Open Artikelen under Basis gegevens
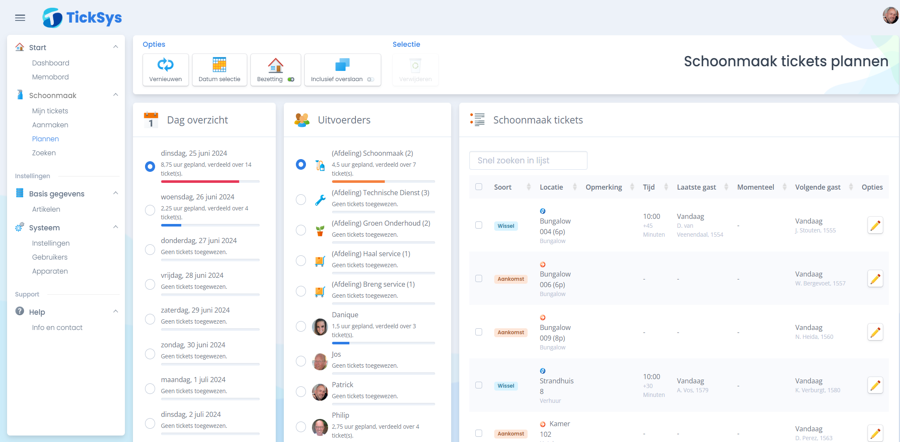Viewport: 900px width, 442px height. [46, 210]
